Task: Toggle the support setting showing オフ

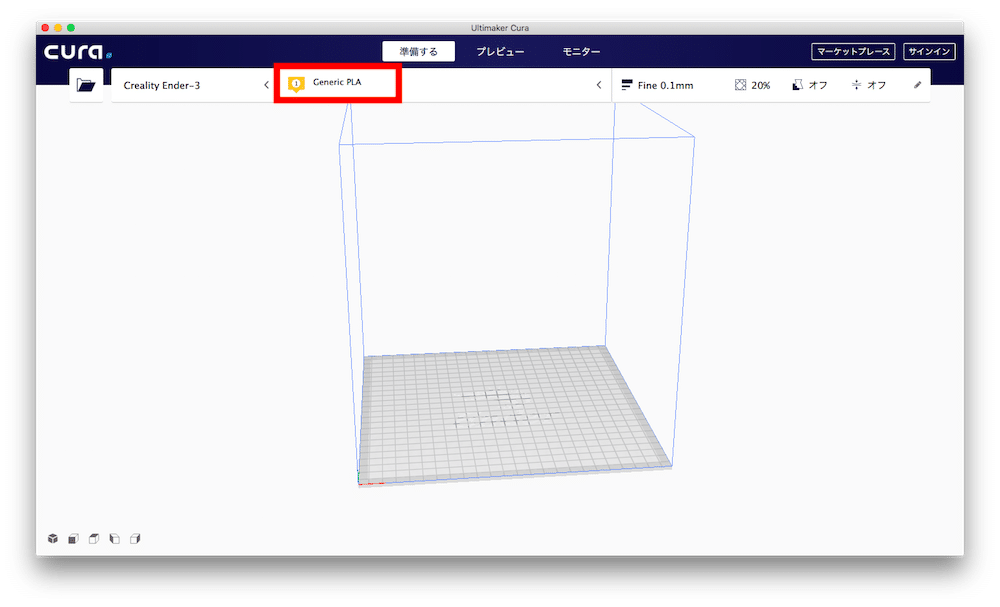Action: click(x=809, y=86)
